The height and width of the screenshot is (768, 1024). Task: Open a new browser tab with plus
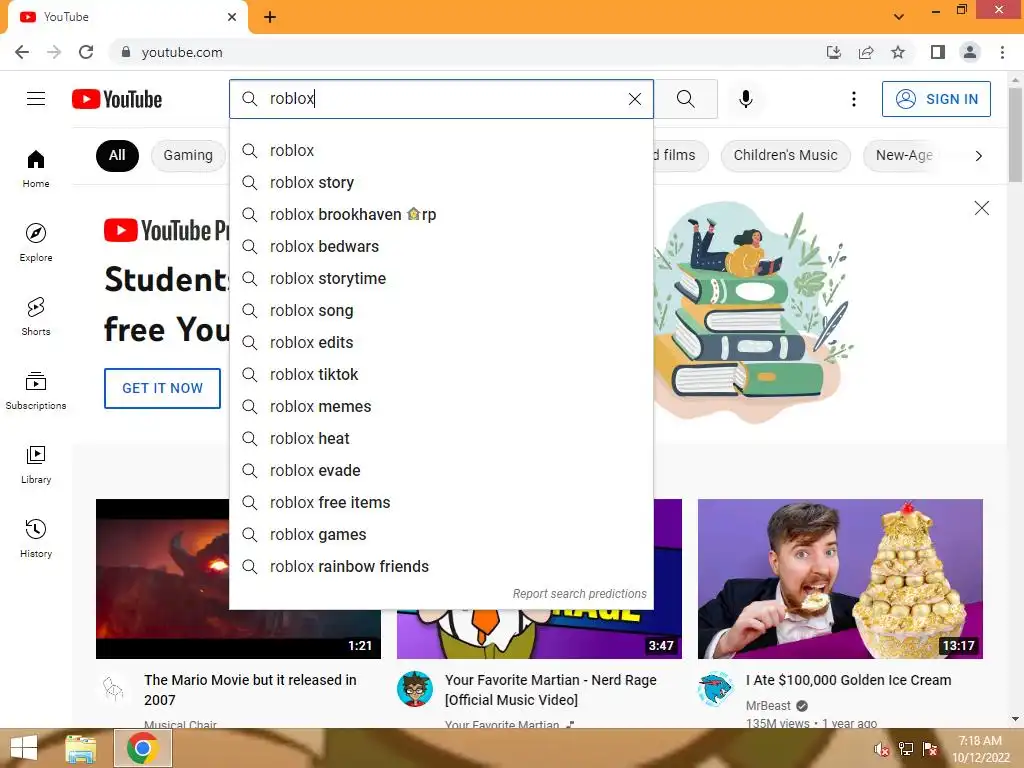[x=270, y=17]
